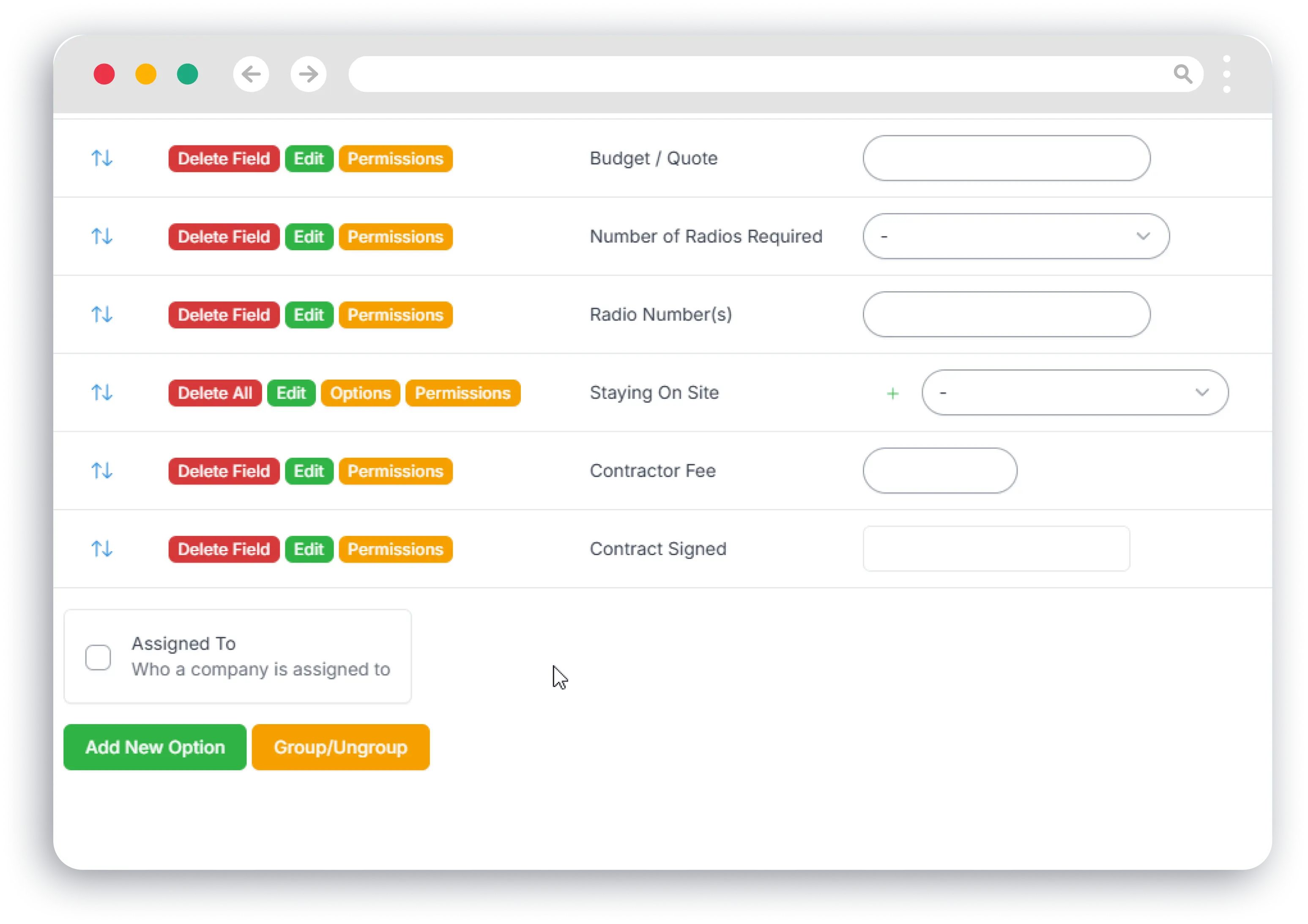Expand the Staying On Site dropdown
This screenshot has width=1308, height=924.
1202,393
